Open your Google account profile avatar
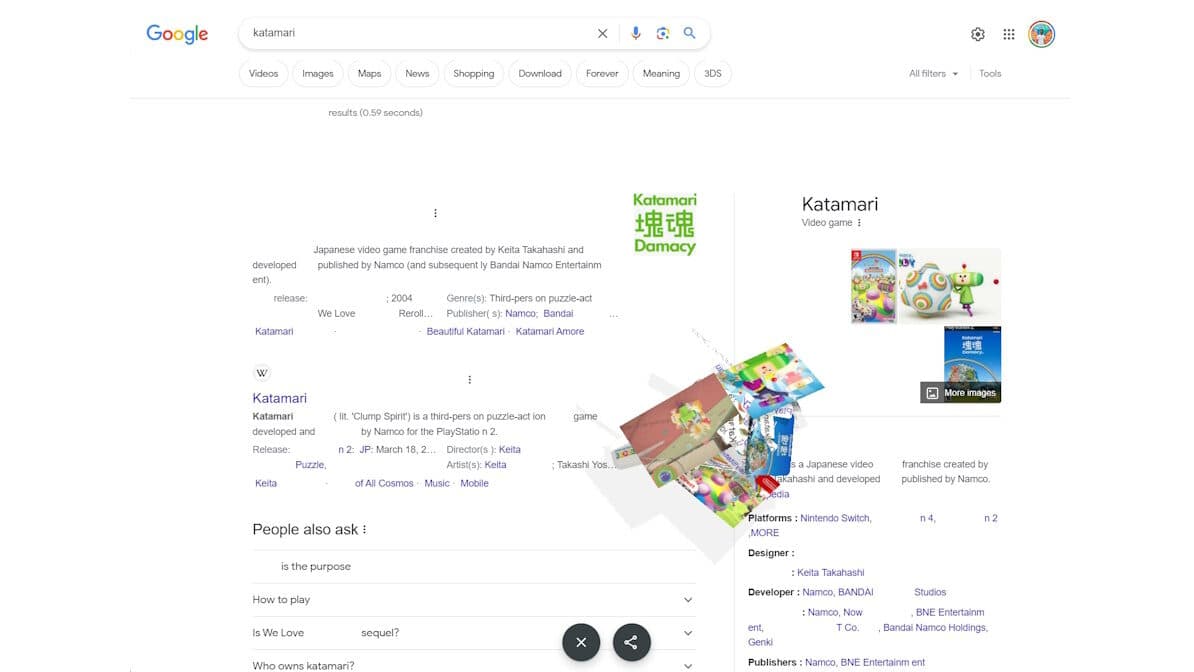 [x=1042, y=33]
